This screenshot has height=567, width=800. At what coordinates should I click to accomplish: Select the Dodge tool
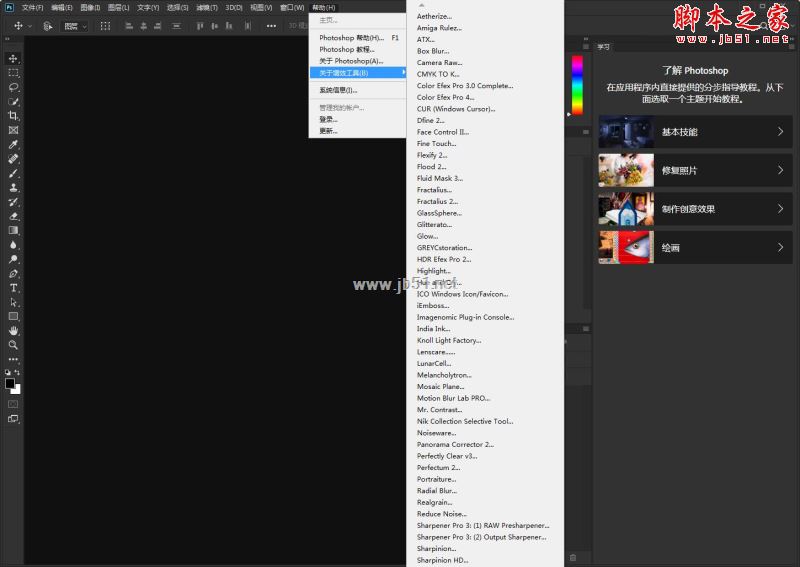pos(13,259)
